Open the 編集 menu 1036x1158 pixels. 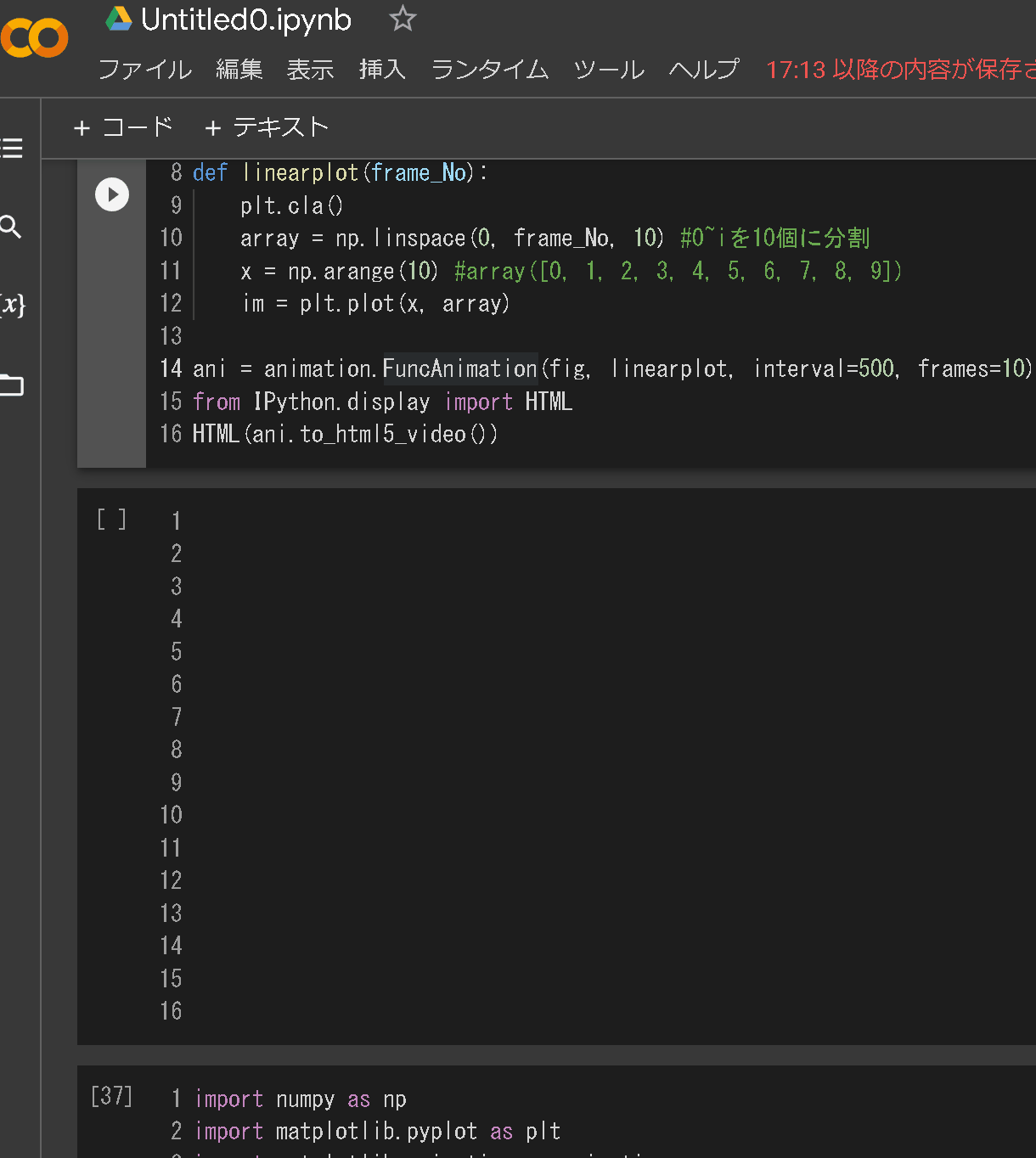(239, 70)
